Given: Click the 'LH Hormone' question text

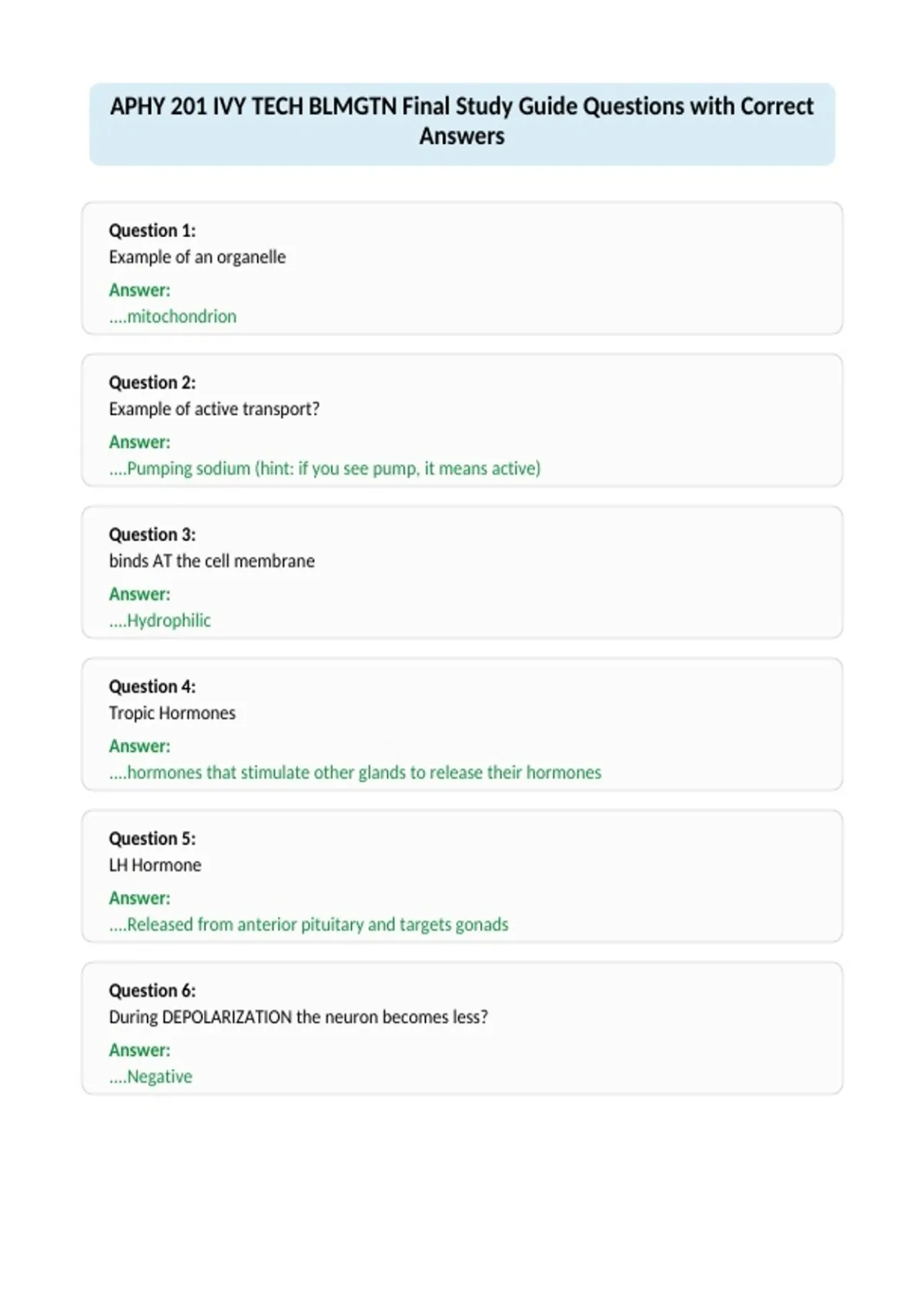Looking at the screenshot, I should [155, 865].
